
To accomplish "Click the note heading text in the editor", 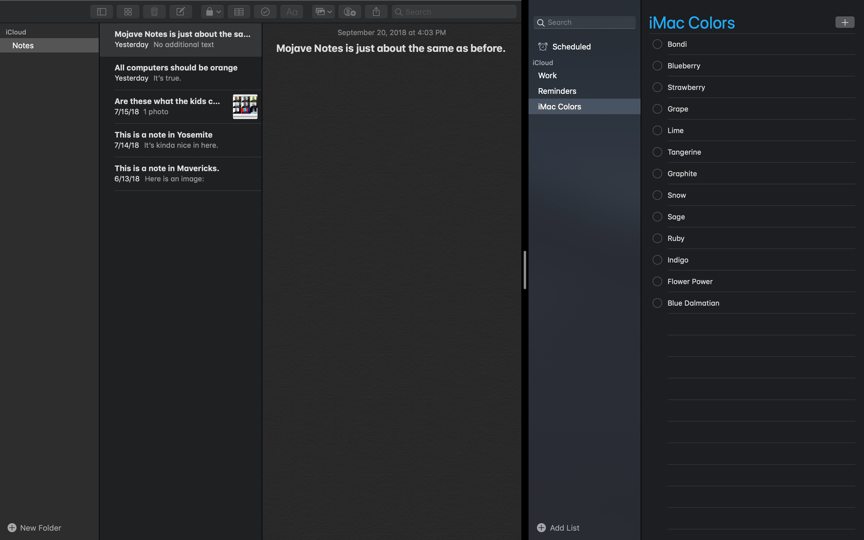I will (x=390, y=48).
